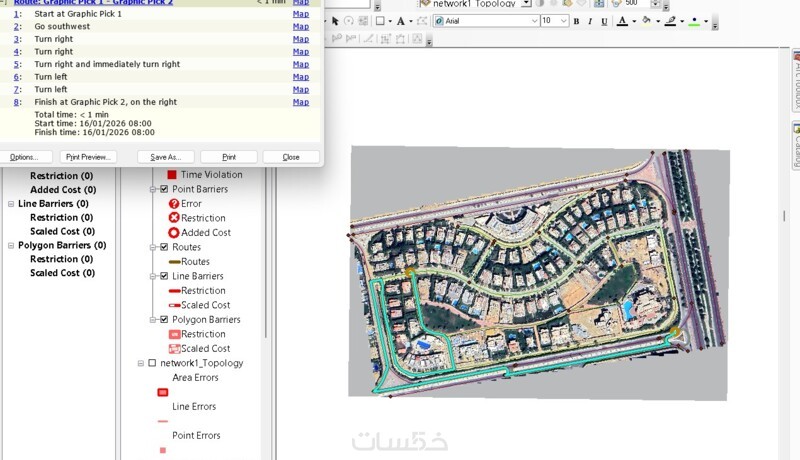Collapse the Routes layer tree node

coord(153,247)
